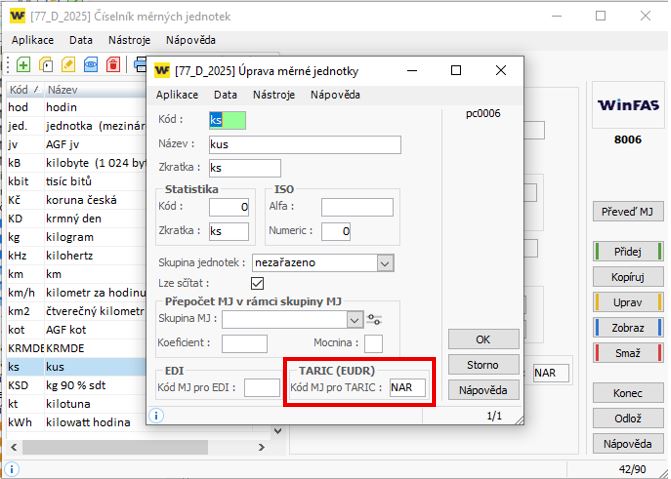Click the info icon in main window status bar
The height and width of the screenshot is (479, 671).
(x=11, y=468)
